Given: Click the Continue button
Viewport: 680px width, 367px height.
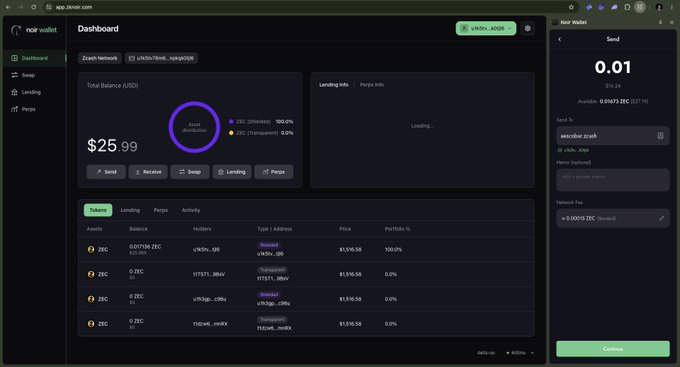Looking at the screenshot, I should pos(613,349).
